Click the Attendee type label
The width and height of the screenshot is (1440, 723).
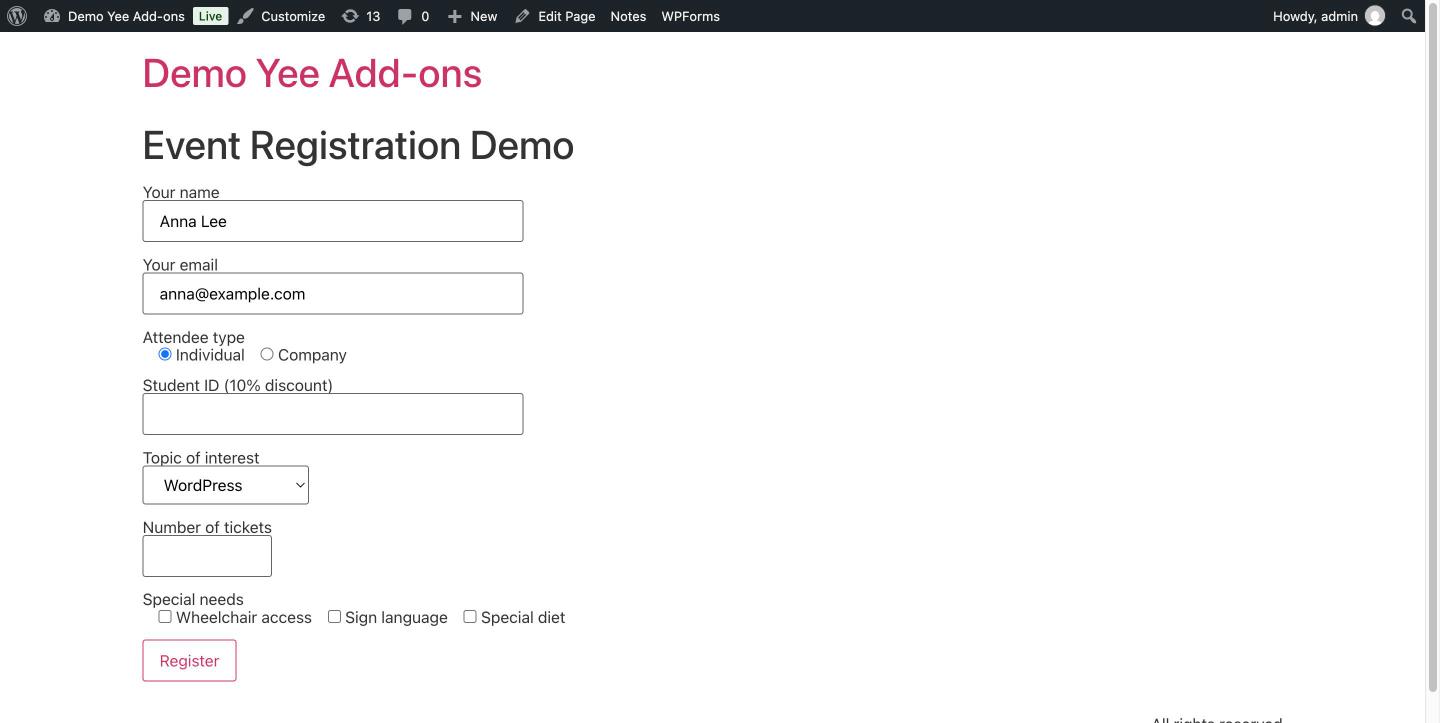click(194, 337)
